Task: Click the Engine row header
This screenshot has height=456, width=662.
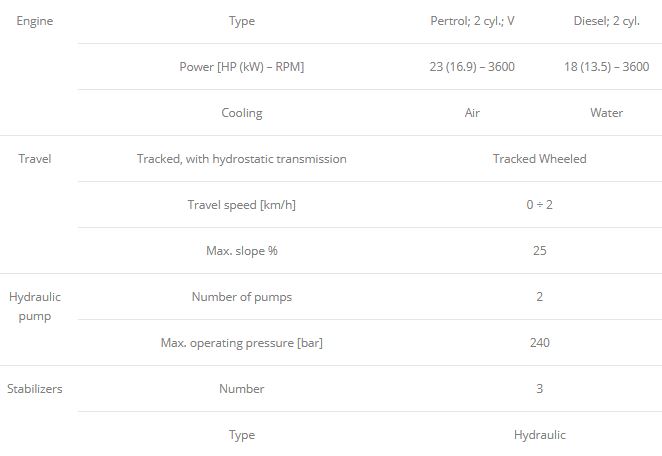Action: click(35, 21)
